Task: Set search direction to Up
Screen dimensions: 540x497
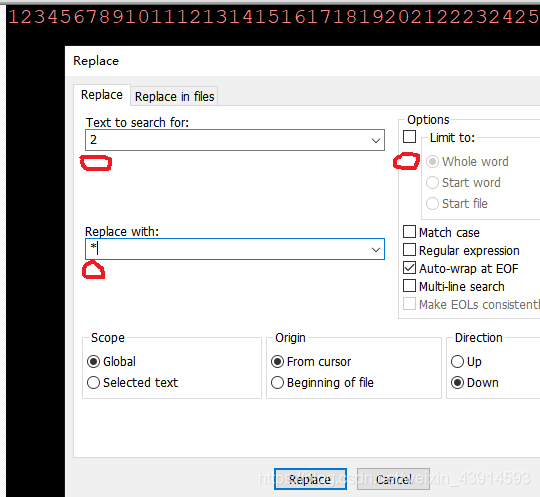Action: [457, 362]
